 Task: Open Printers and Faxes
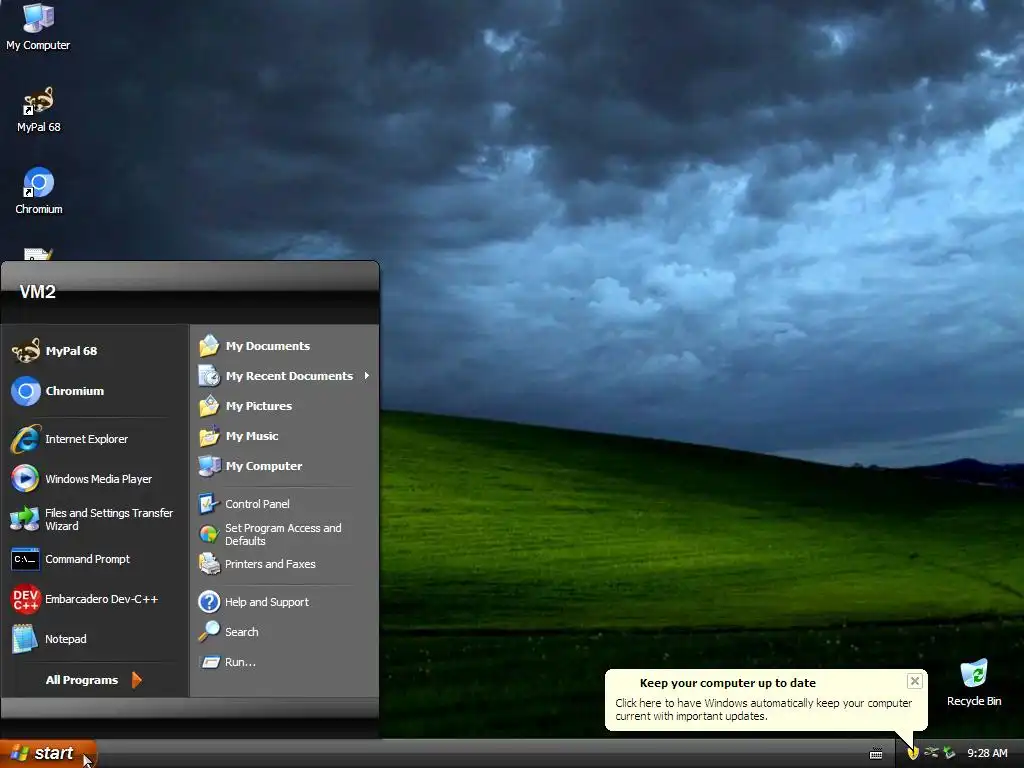pos(284,564)
